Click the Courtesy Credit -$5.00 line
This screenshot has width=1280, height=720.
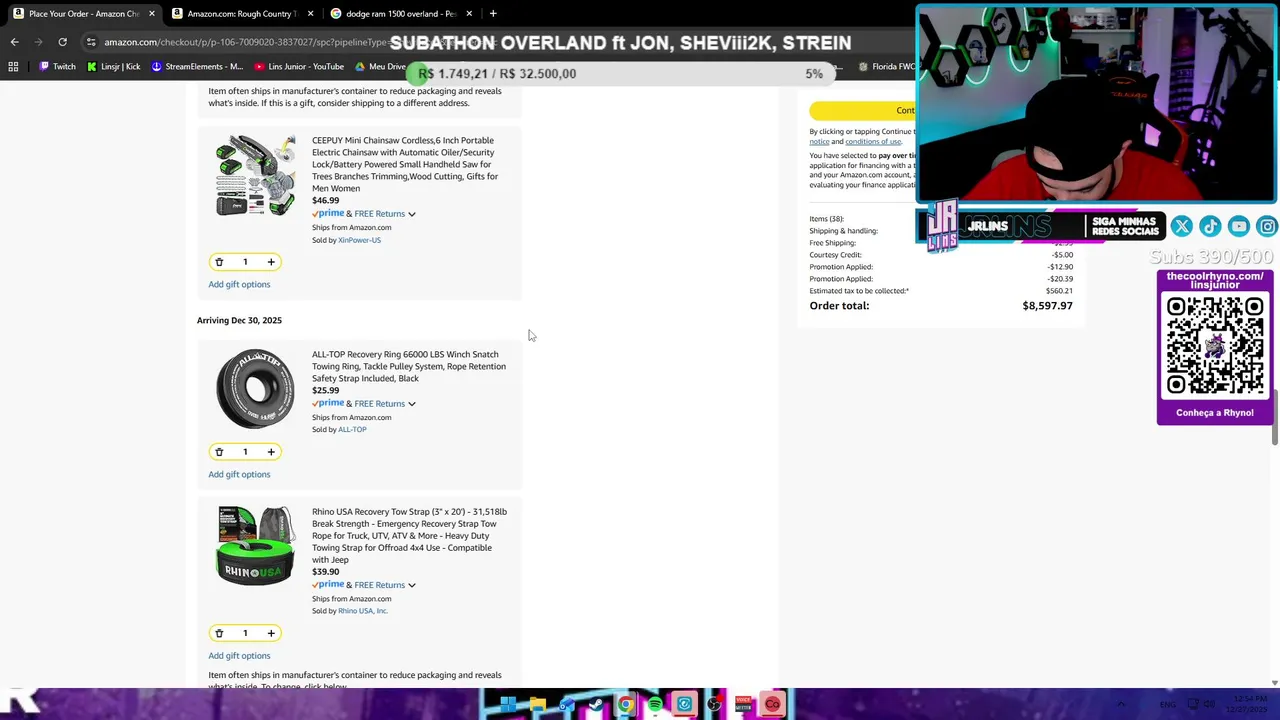coord(941,255)
